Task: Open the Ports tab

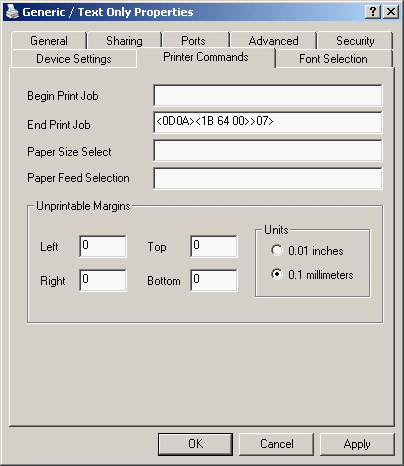Action: point(193,41)
